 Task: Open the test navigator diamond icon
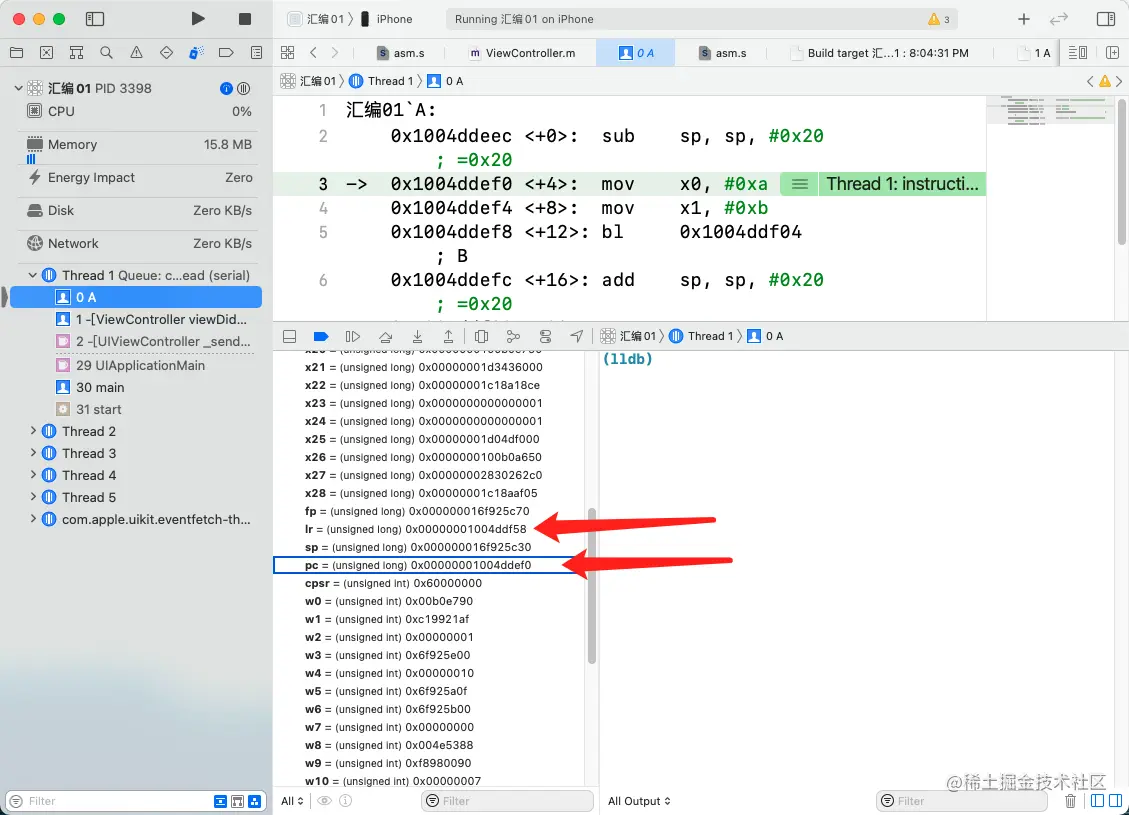pyautogui.click(x=166, y=53)
